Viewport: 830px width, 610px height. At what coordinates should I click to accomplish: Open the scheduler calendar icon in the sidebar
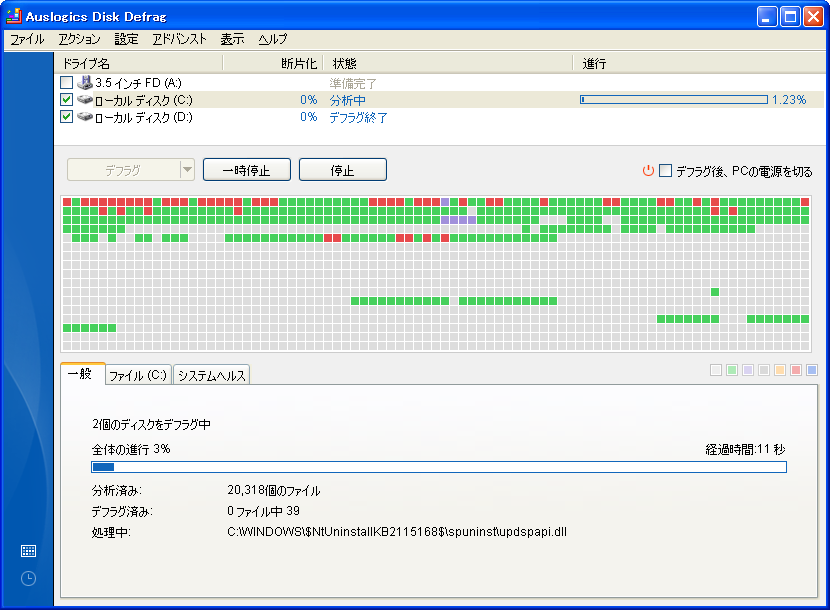click(x=28, y=551)
